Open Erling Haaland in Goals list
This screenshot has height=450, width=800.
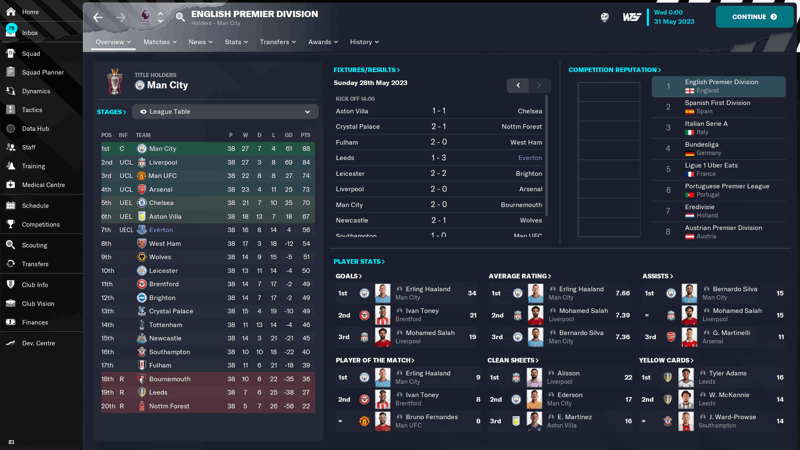[428, 289]
